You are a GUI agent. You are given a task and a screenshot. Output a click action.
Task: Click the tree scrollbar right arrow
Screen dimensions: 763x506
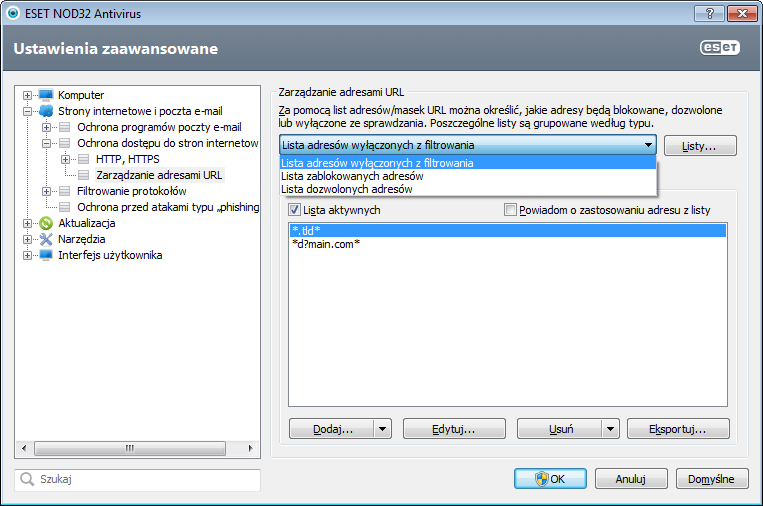tap(250, 448)
